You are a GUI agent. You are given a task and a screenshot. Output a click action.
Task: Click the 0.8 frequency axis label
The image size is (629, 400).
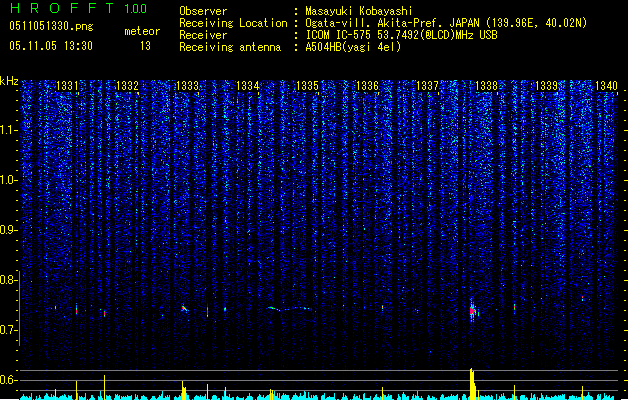[9, 280]
